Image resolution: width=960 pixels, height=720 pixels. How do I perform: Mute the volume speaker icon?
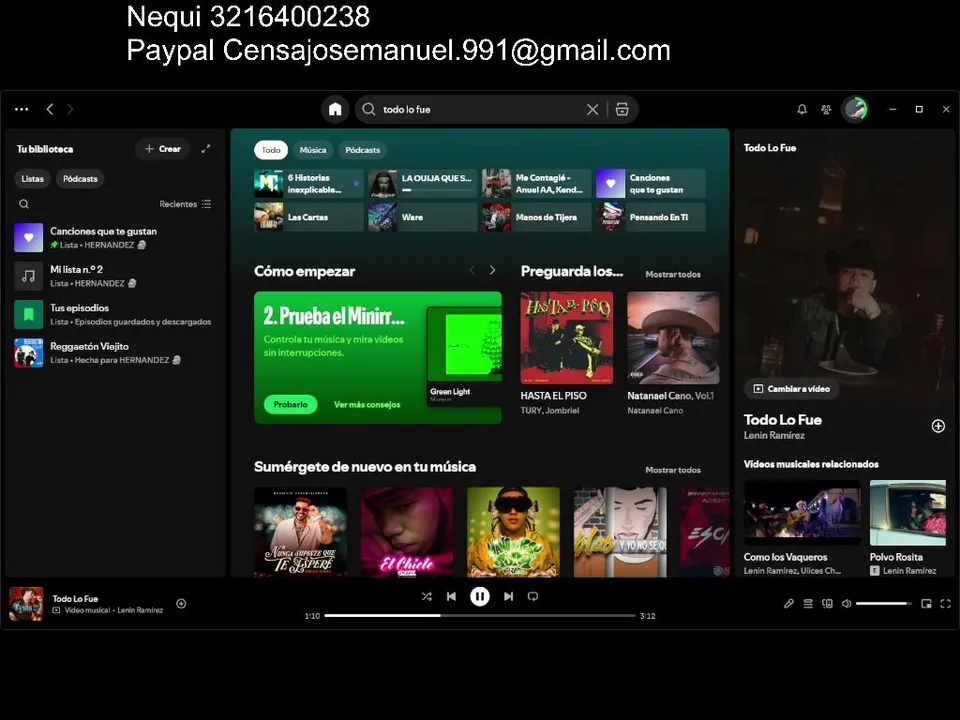(x=846, y=604)
